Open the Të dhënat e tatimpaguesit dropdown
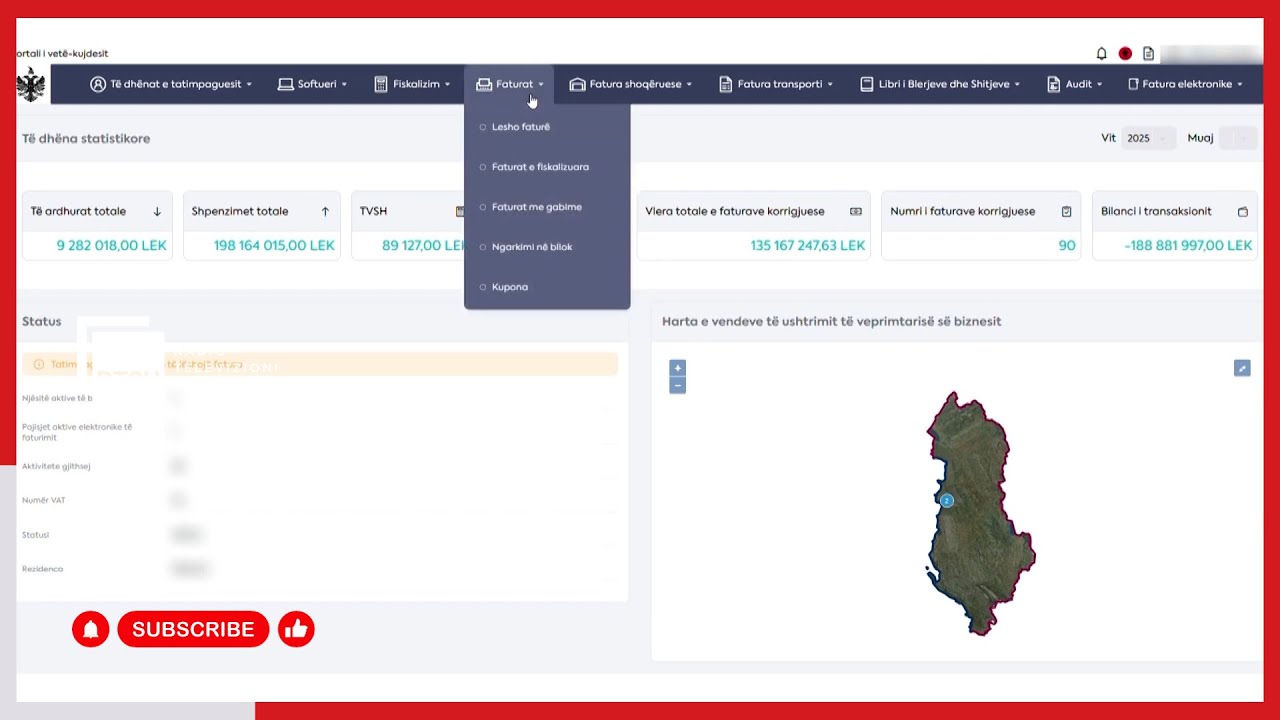 pyautogui.click(x=171, y=84)
